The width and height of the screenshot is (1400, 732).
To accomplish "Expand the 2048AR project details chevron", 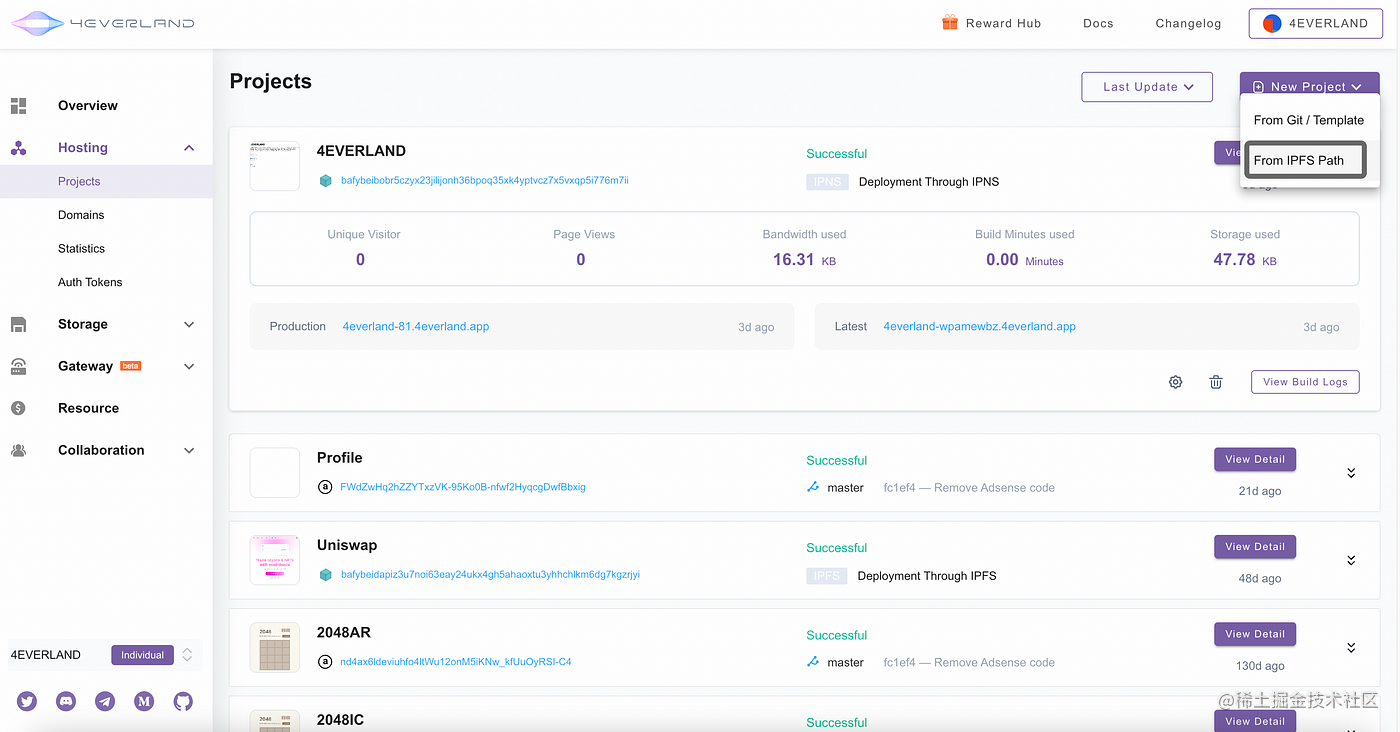I will click(1351, 647).
